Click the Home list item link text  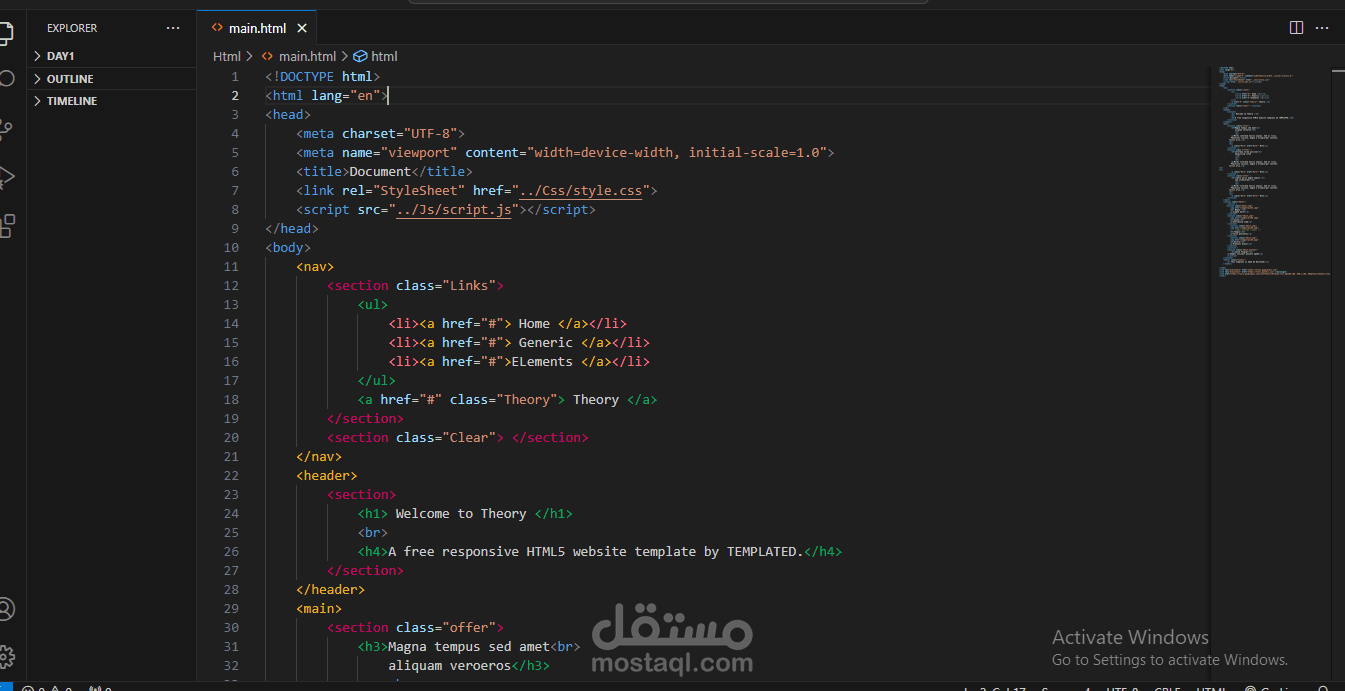tap(534, 323)
